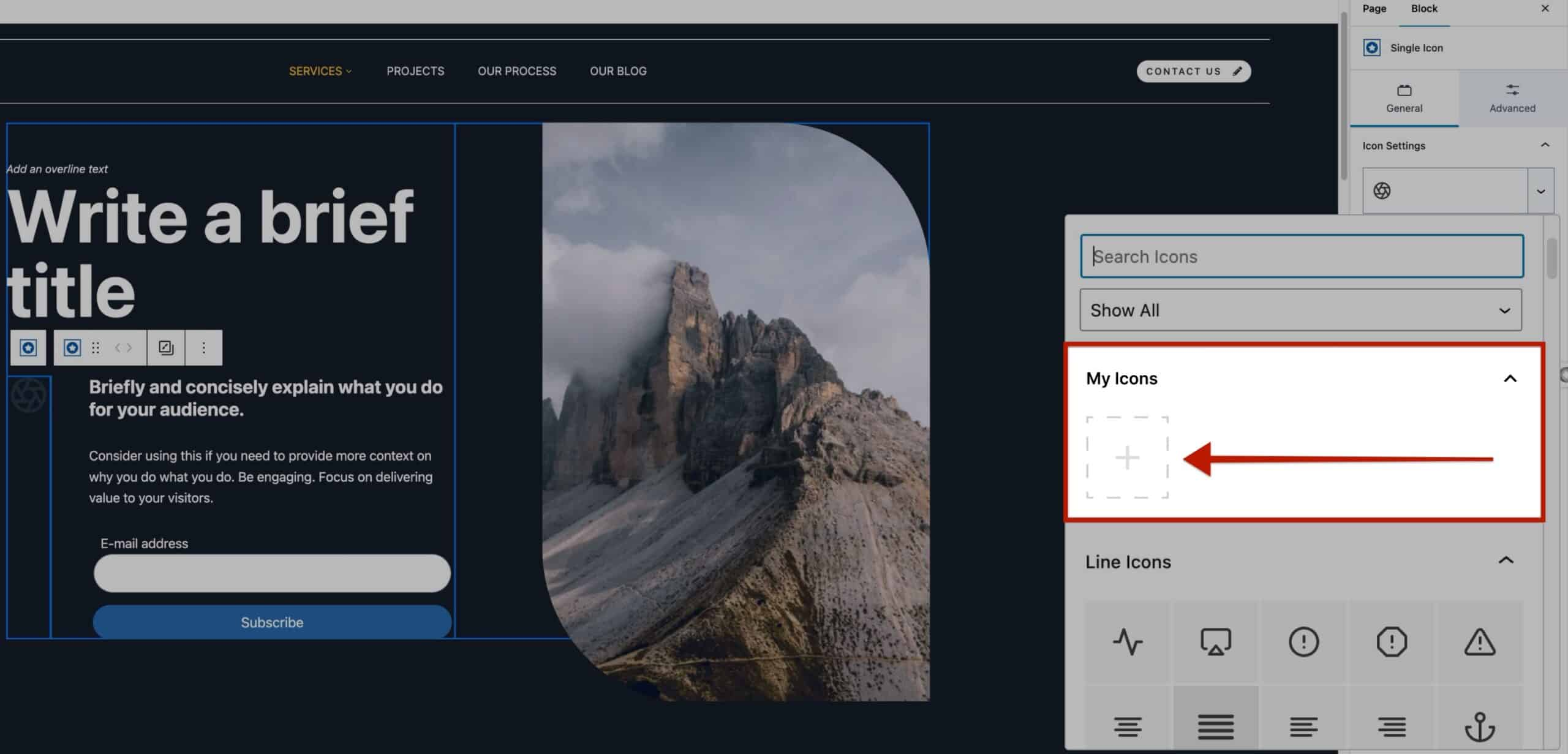
Task: Select the anchor icon
Action: tap(1480, 726)
